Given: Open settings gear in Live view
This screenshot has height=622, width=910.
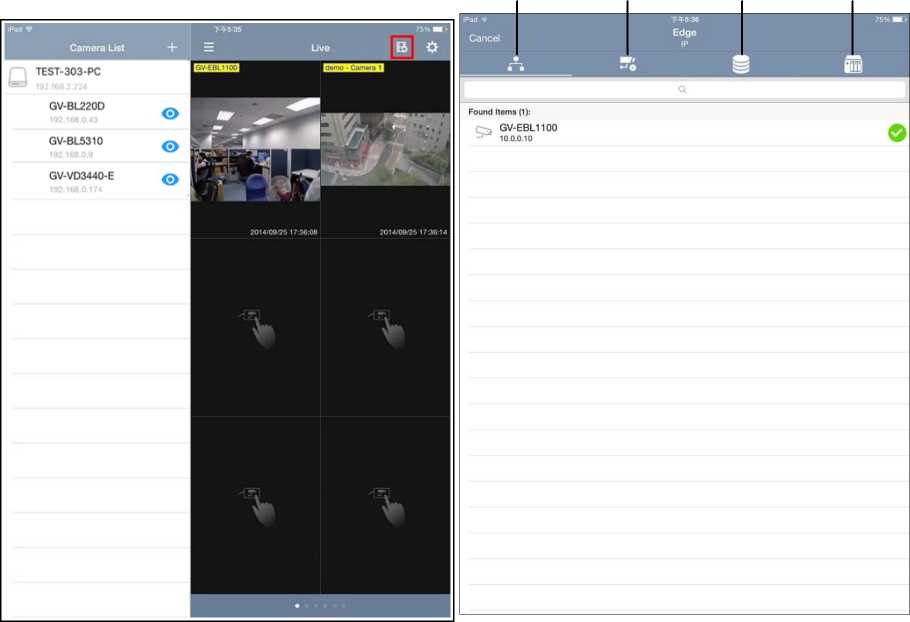Looking at the screenshot, I should [x=432, y=47].
